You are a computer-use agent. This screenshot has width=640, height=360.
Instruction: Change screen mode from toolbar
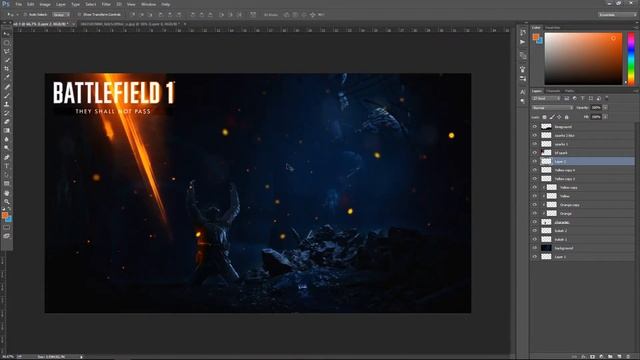(7, 236)
